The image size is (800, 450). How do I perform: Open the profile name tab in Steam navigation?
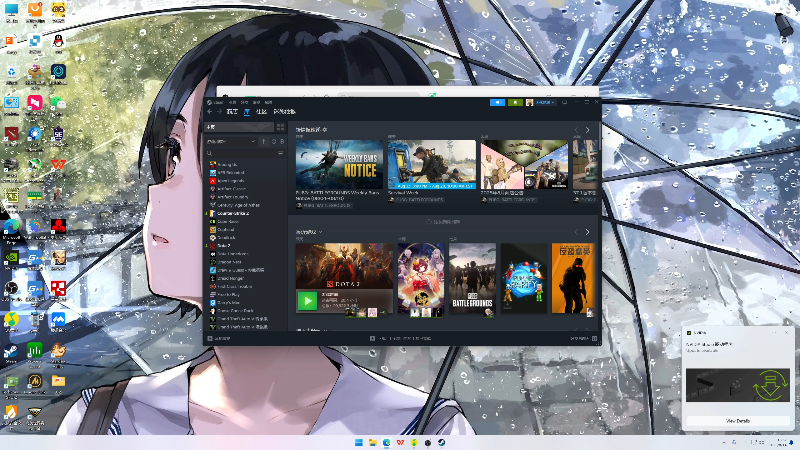tap(285, 111)
